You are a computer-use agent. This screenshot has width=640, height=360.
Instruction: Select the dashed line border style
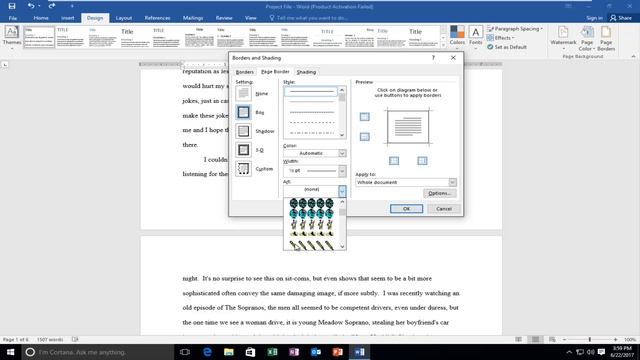[x=311, y=122]
